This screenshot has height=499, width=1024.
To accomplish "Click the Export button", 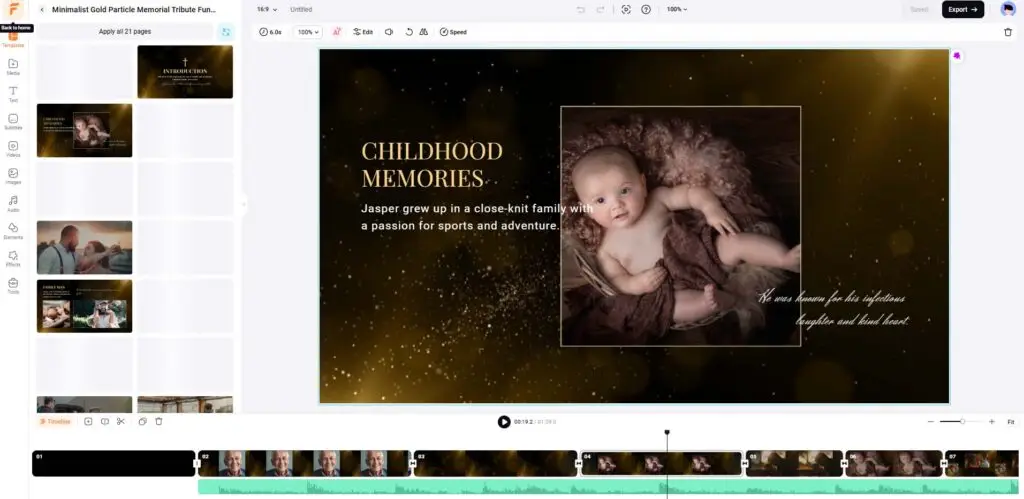I will pyautogui.click(x=962, y=9).
